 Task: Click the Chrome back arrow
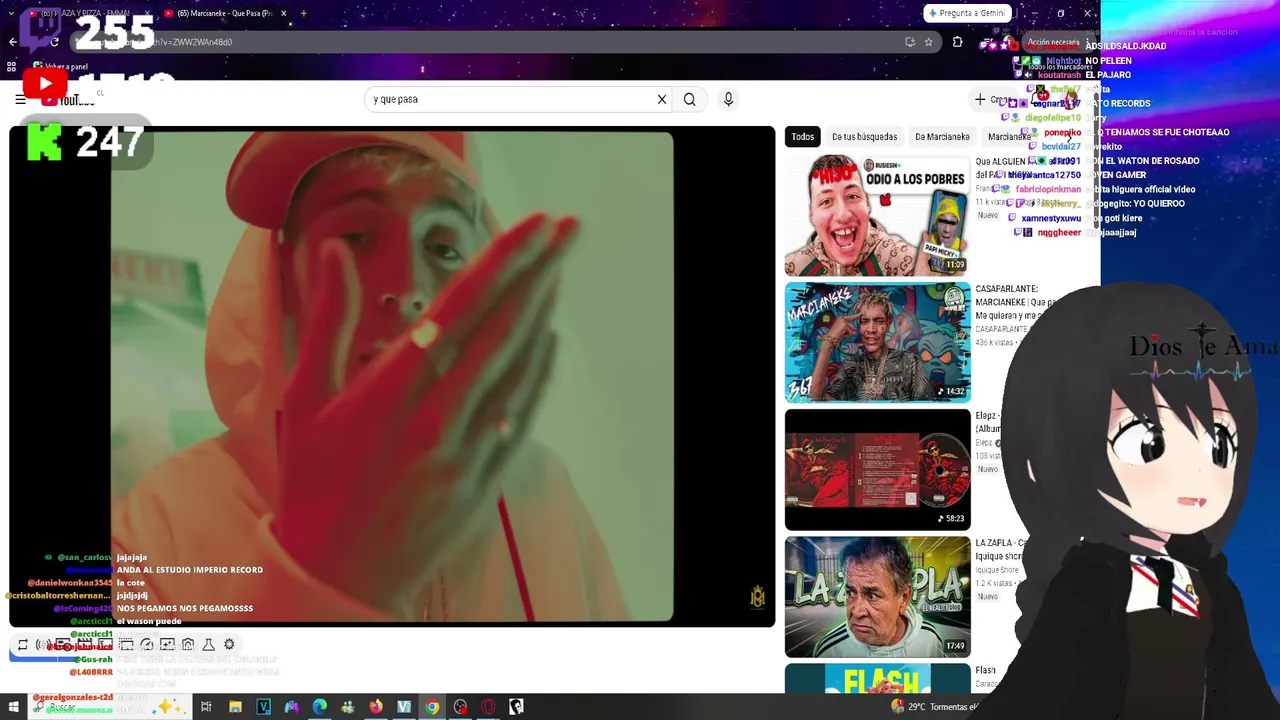[13, 42]
